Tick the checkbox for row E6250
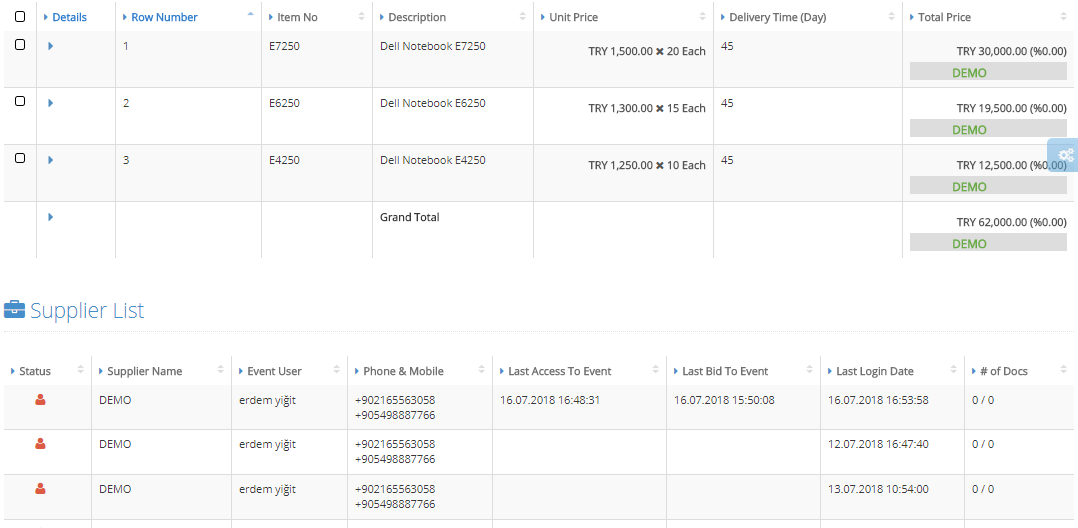The width and height of the screenshot is (1078, 528). pos(20,101)
